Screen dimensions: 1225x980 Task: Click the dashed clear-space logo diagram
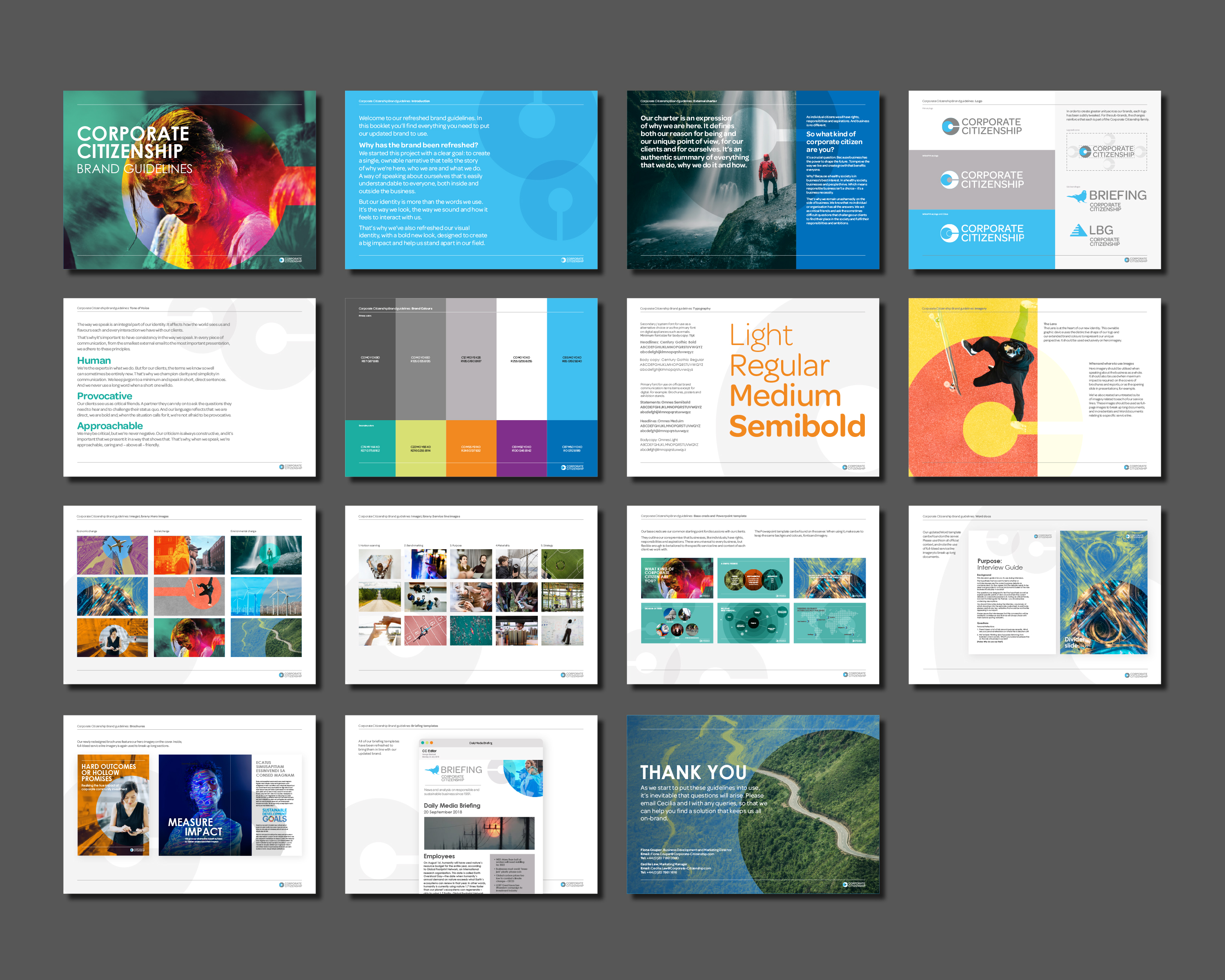point(1106,151)
